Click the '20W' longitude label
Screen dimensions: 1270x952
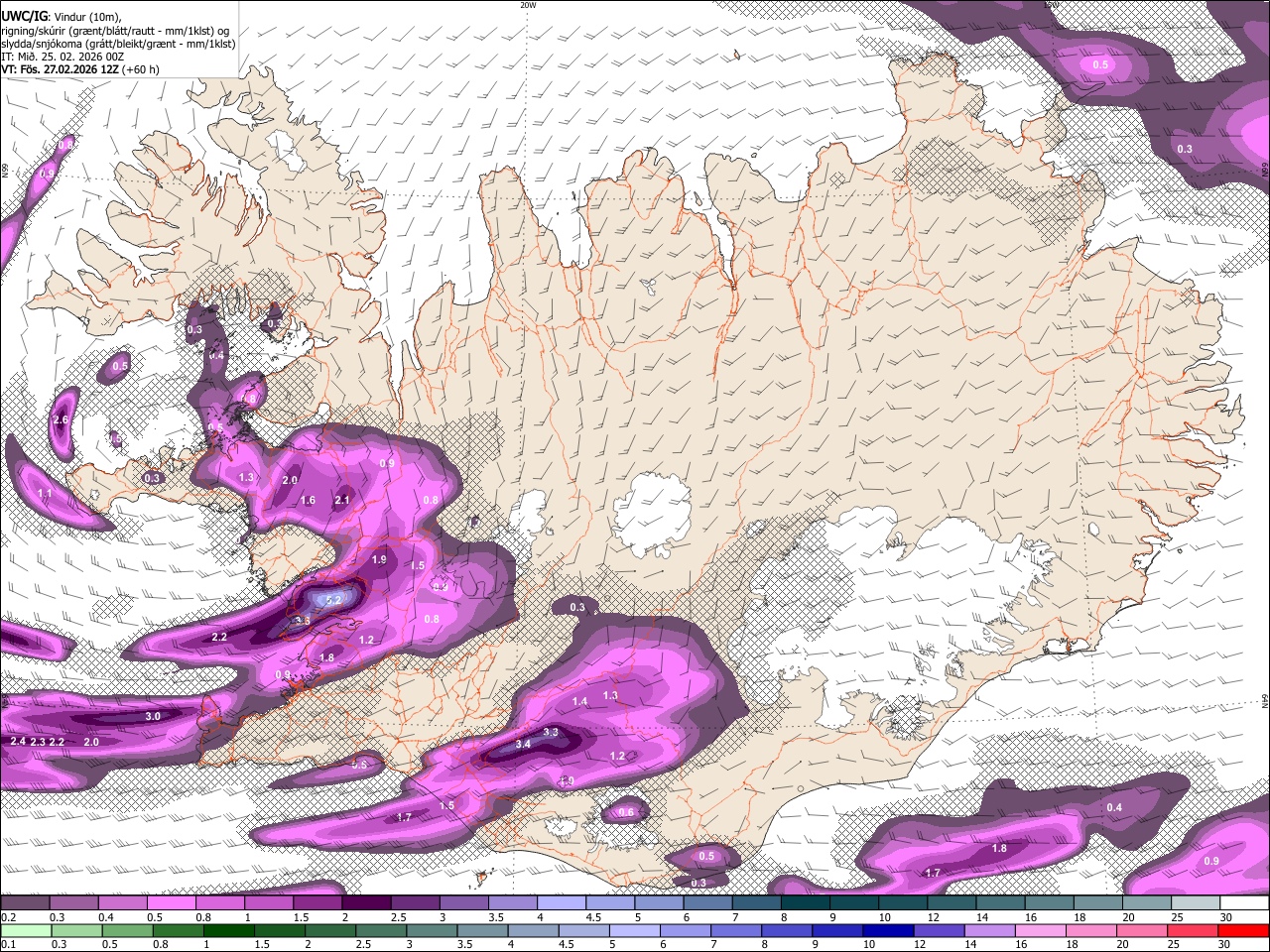tap(527, 5)
